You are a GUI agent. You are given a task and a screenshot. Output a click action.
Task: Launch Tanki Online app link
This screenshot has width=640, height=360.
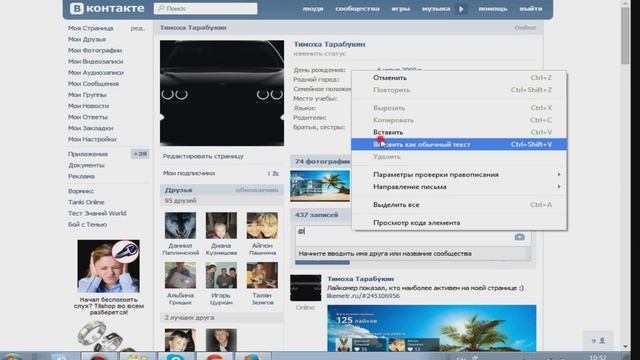click(x=86, y=202)
